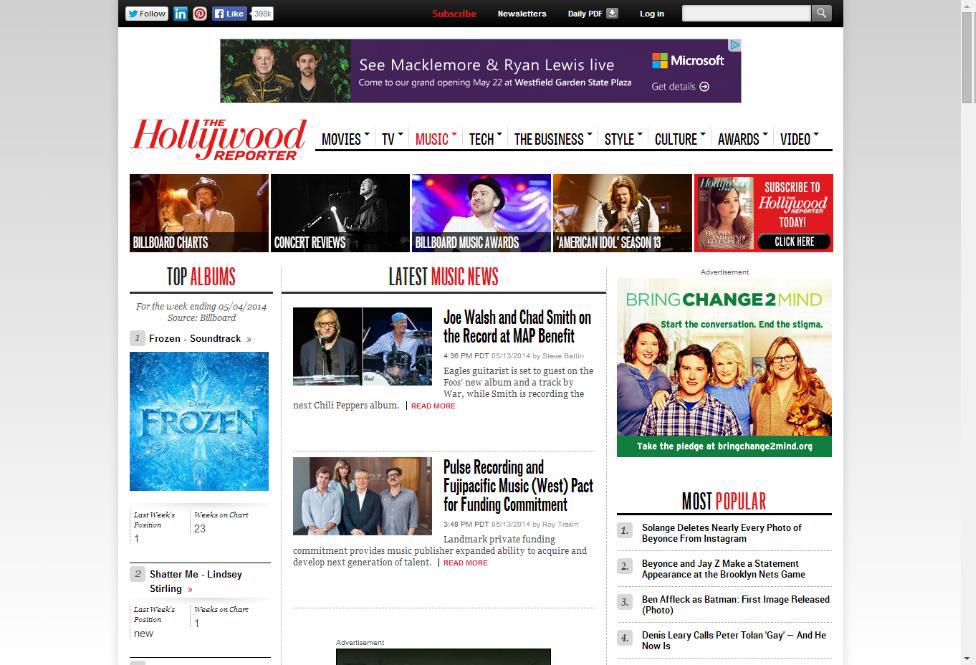The height and width of the screenshot is (665, 976).
Task: Click the page vertical scrollbar thumb
Action: 967,55
